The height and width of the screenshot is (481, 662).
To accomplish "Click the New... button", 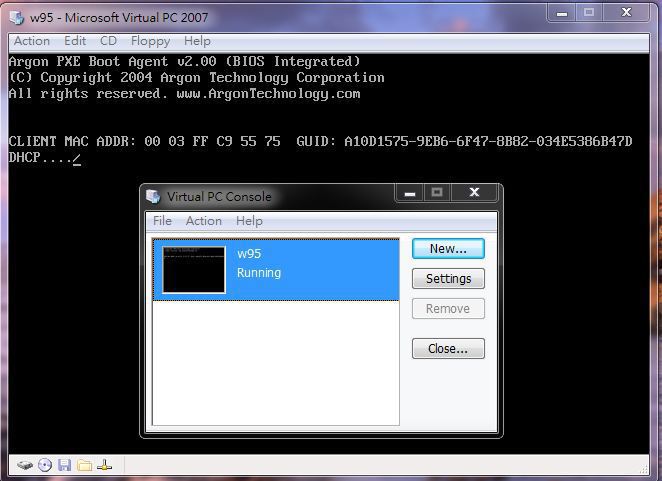I will pos(448,249).
